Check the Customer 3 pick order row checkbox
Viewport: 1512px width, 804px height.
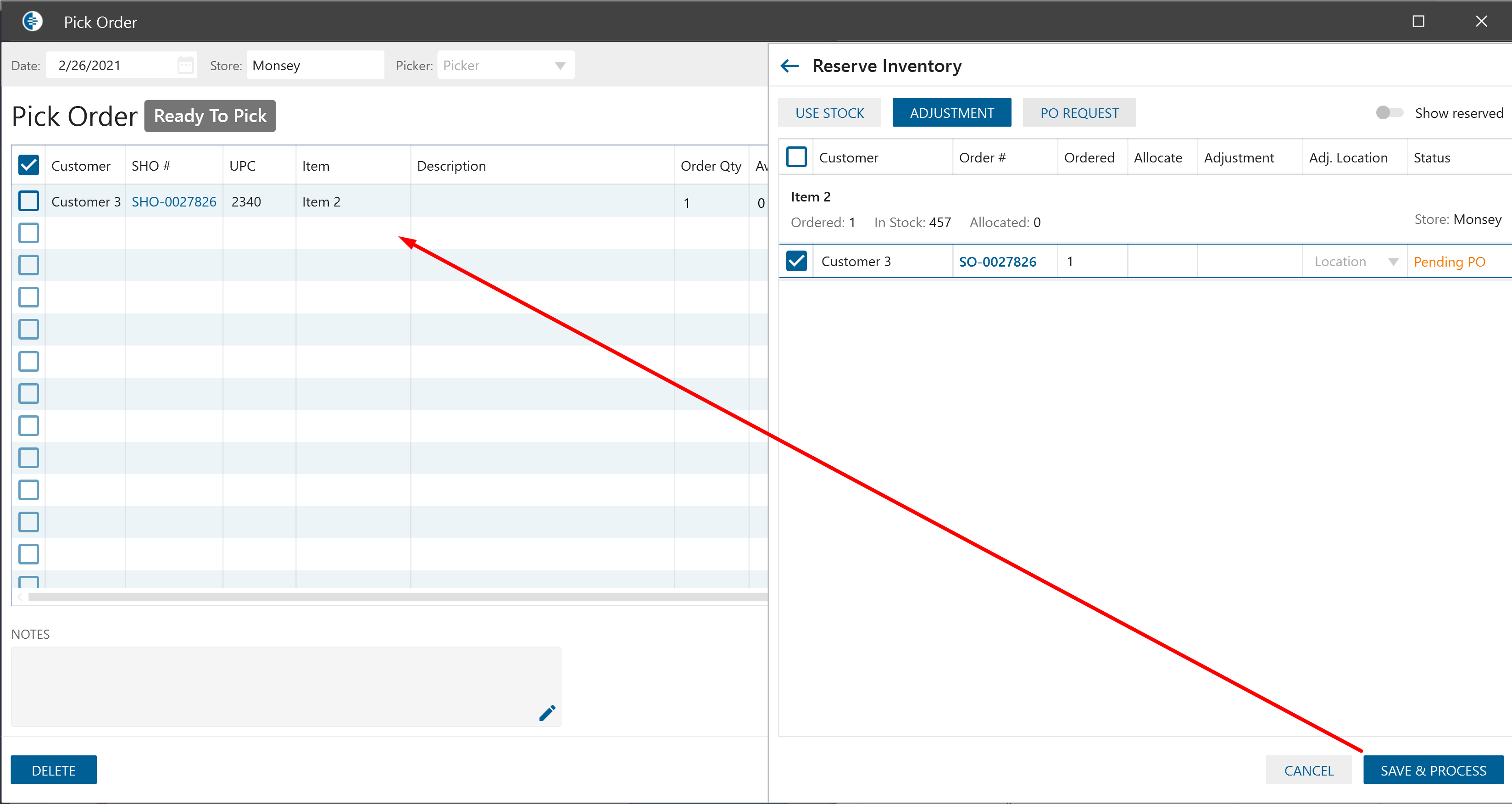pos(29,201)
